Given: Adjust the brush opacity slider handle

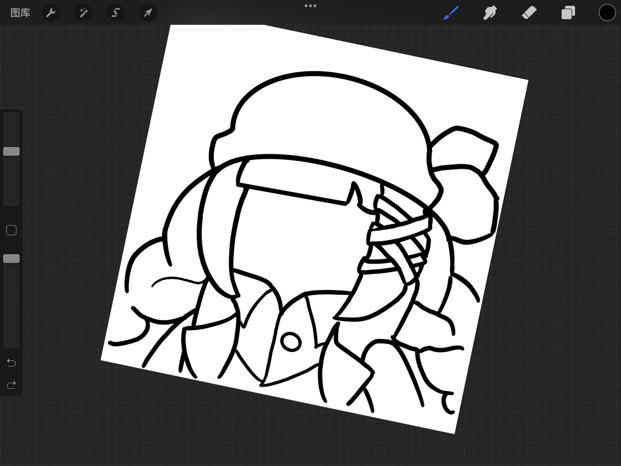Looking at the screenshot, I should pos(11,259).
